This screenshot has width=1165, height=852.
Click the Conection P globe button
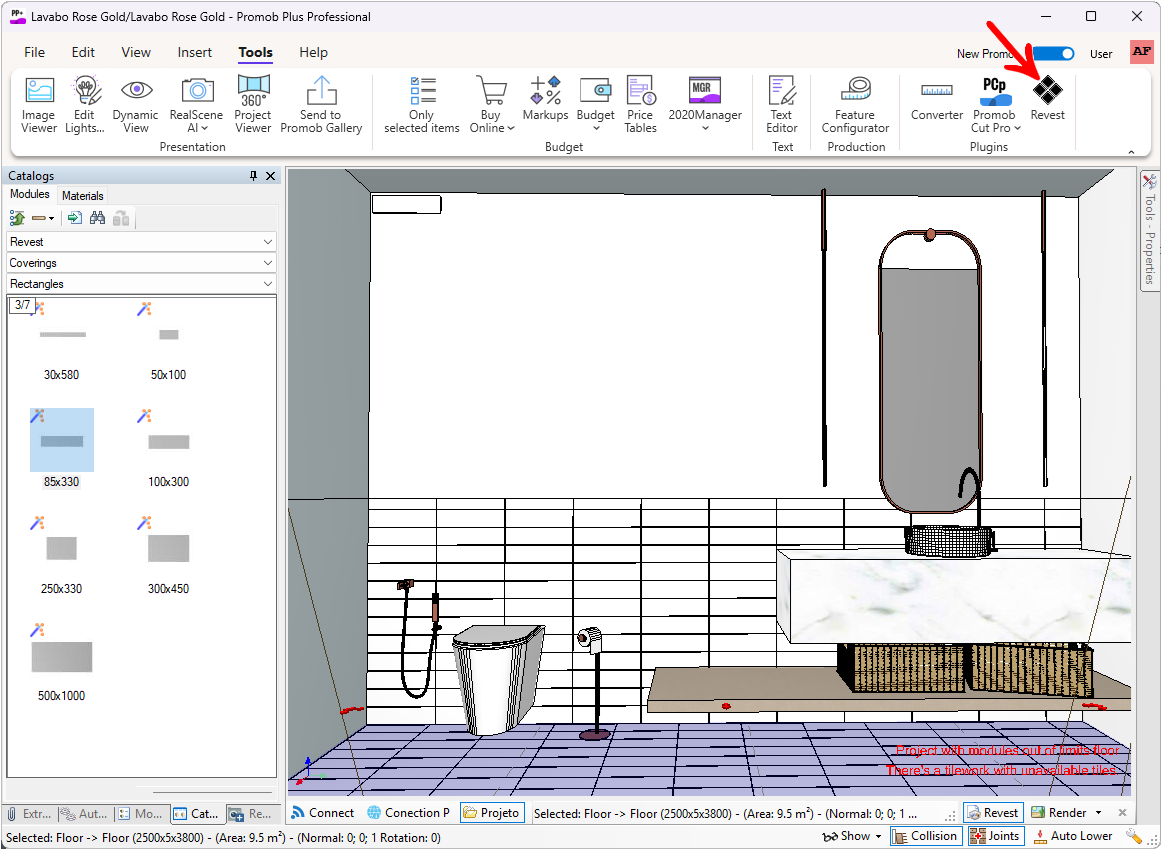point(409,813)
